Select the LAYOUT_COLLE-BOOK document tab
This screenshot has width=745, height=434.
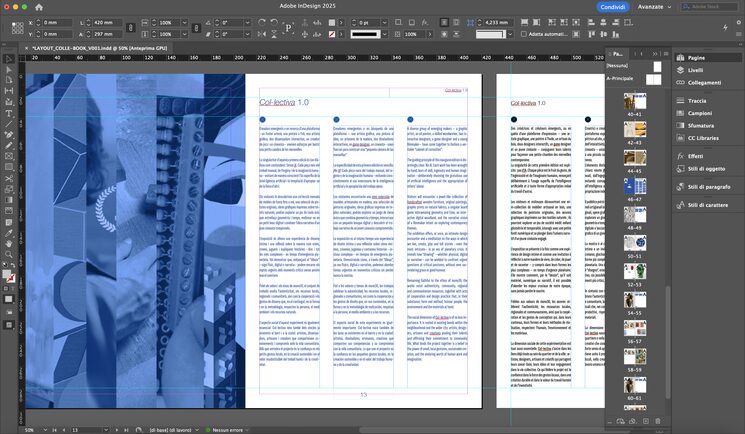99,48
